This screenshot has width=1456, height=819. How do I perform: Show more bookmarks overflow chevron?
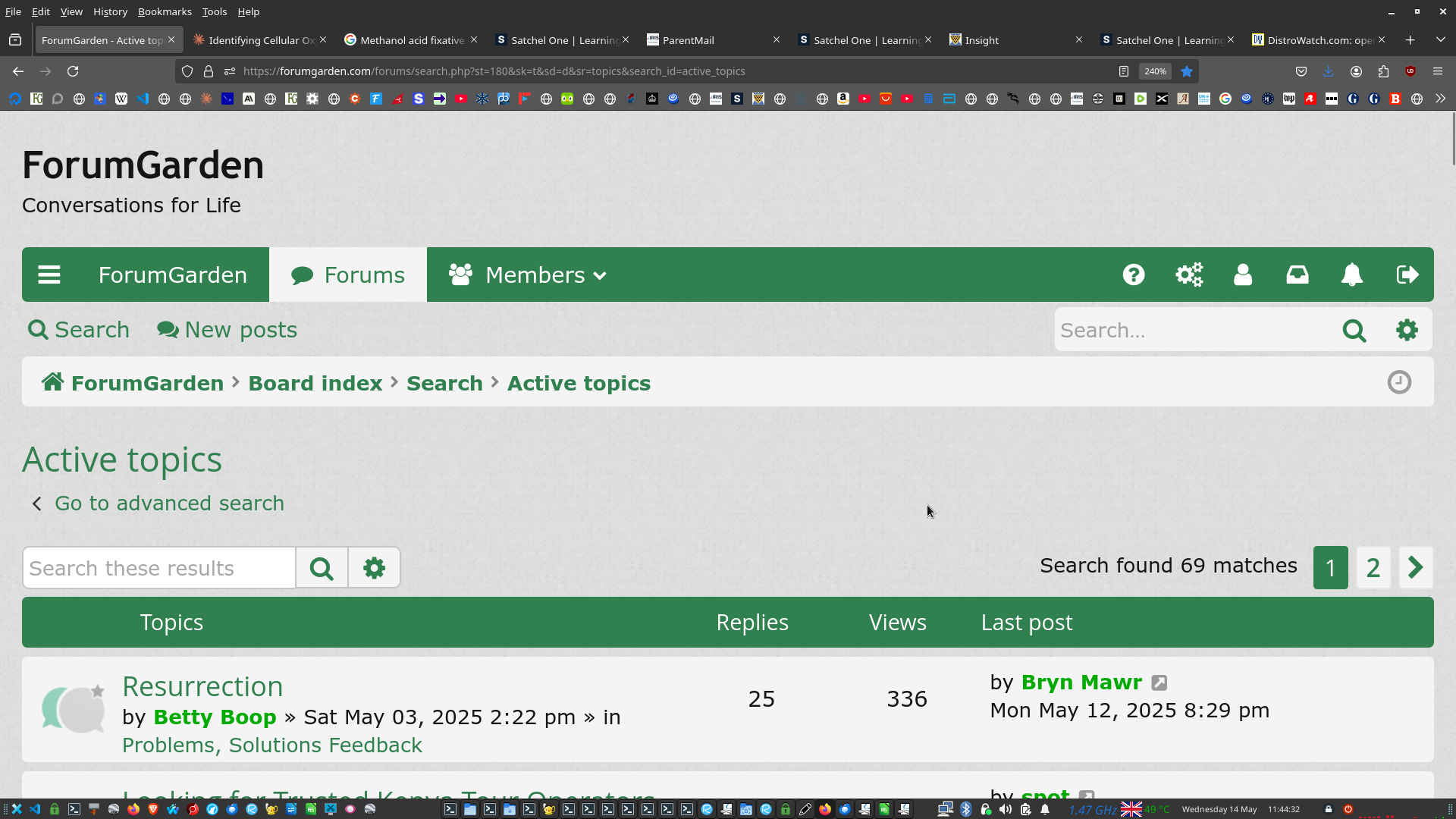[x=1440, y=99]
